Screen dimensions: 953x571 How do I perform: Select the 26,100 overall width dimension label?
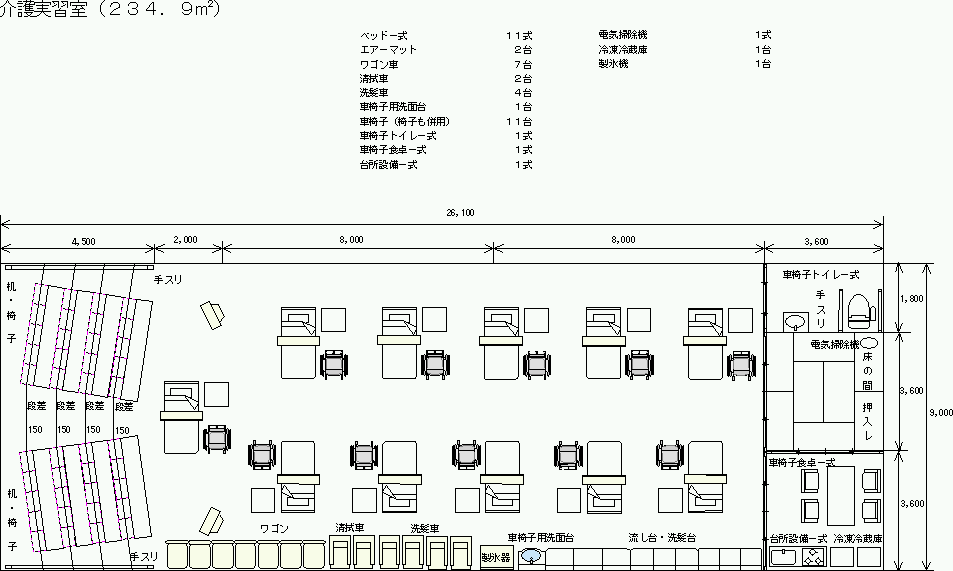pyautogui.click(x=461, y=213)
